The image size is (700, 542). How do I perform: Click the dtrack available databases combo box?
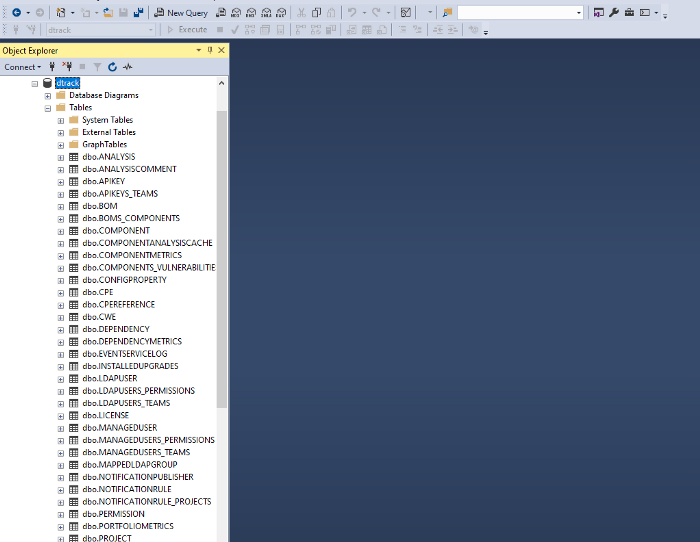[x=100, y=30]
